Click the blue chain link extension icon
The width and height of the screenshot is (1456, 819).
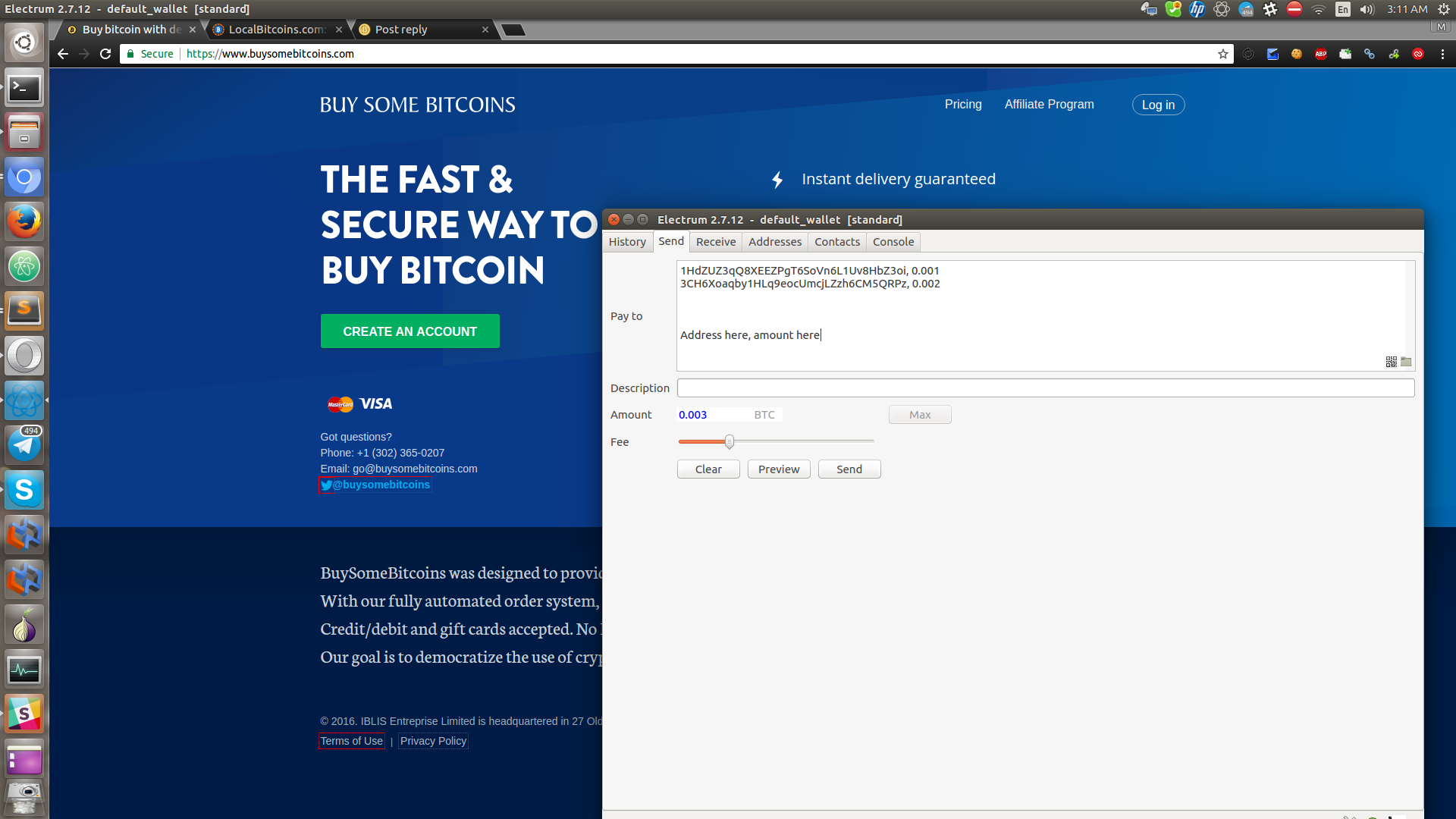(1370, 54)
